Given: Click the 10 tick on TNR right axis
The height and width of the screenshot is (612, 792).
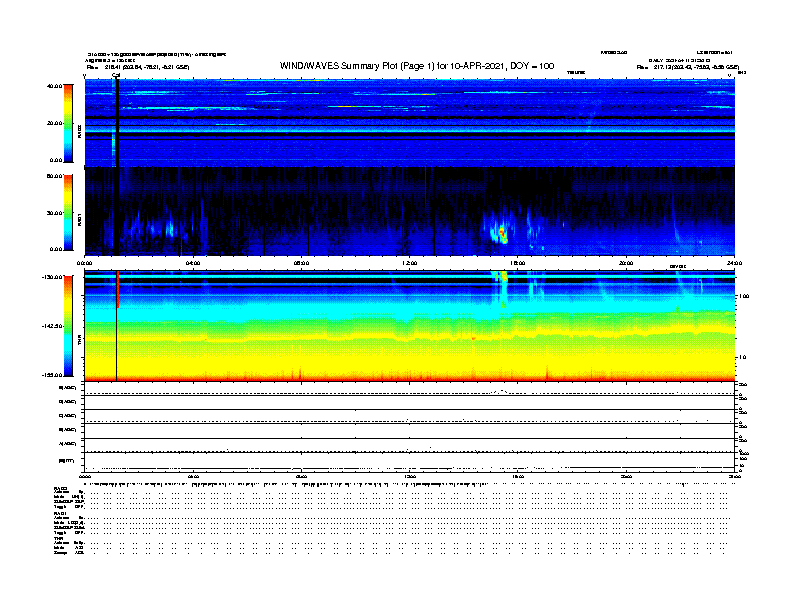Looking at the screenshot, I should click(x=742, y=358).
